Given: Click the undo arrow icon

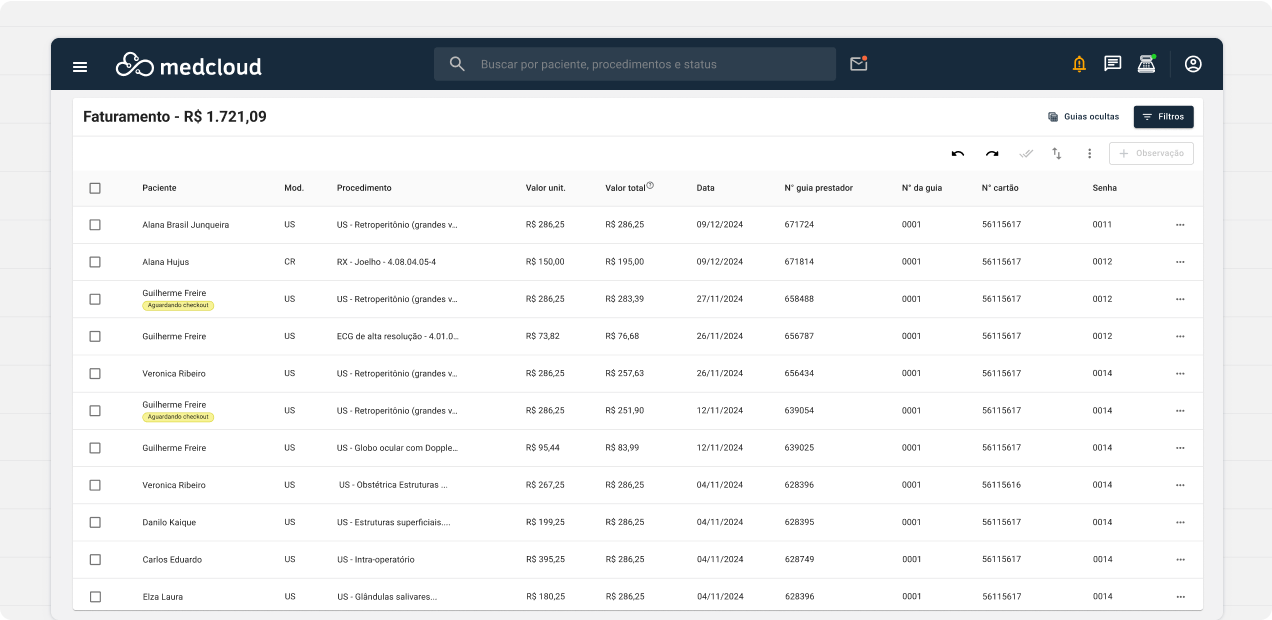Looking at the screenshot, I should coord(958,154).
